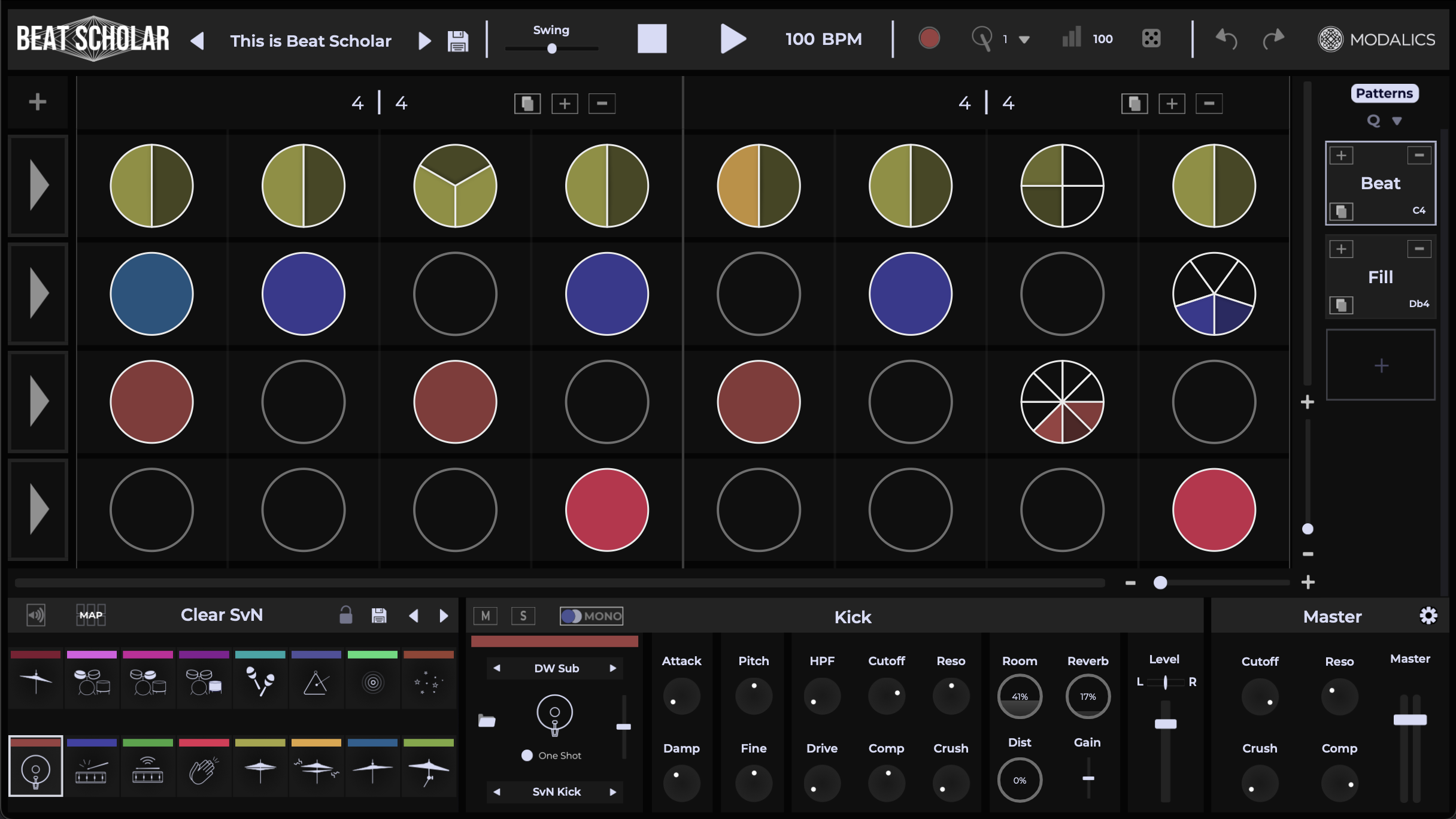Select the hand clap instrument pad
Viewport: 1456px width, 819px height.
coord(204,769)
